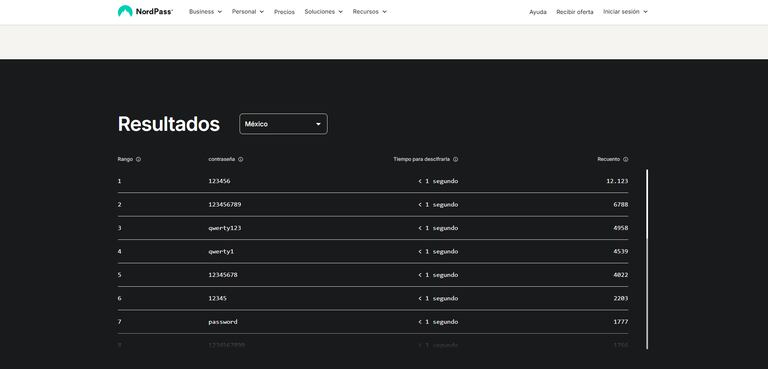Select the word password in row 7
768x369 pixels.
[223, 322]
